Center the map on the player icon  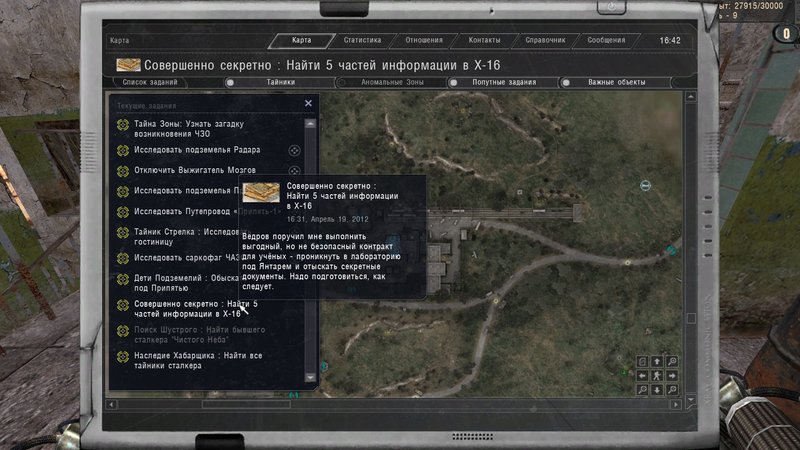coord(656,375)
